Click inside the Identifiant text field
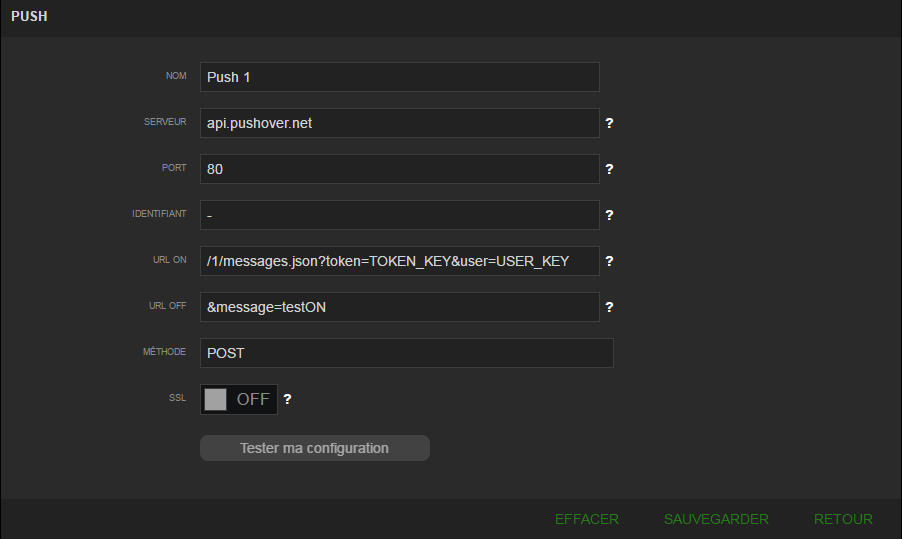The width and height of the screenshot is (902, 539). [399, 215]
